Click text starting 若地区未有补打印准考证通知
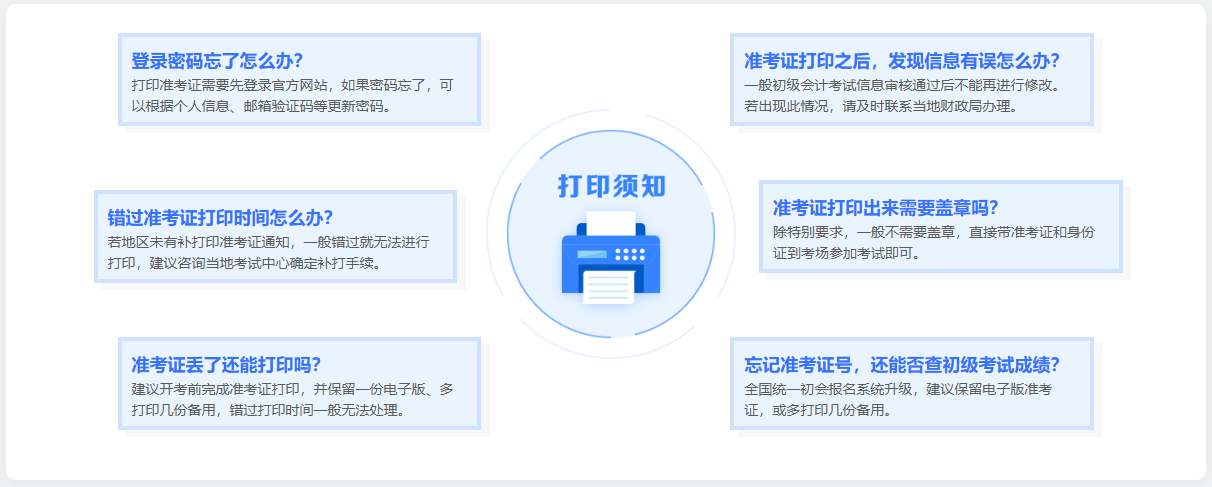 268,241
